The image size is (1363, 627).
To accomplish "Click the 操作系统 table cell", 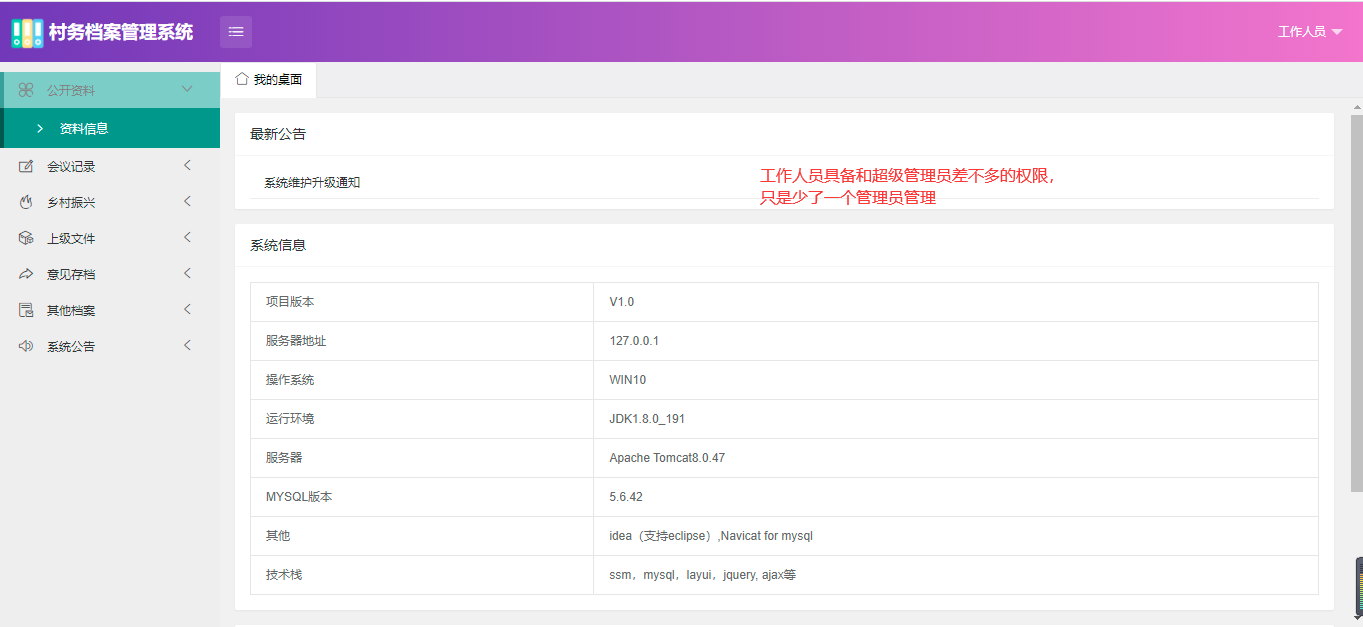I will pyautogui.click(x=422, y=380).
